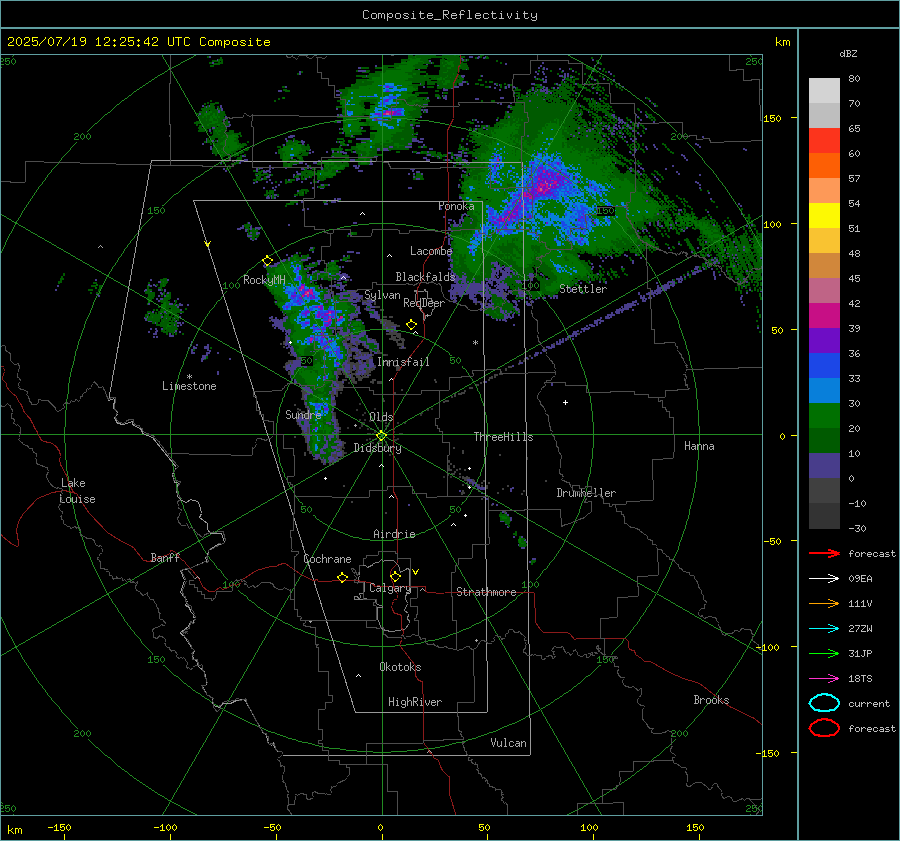Click the Sylvan label on the map
This screenshot has width=900, height=841.
click(x=382, y=295)
